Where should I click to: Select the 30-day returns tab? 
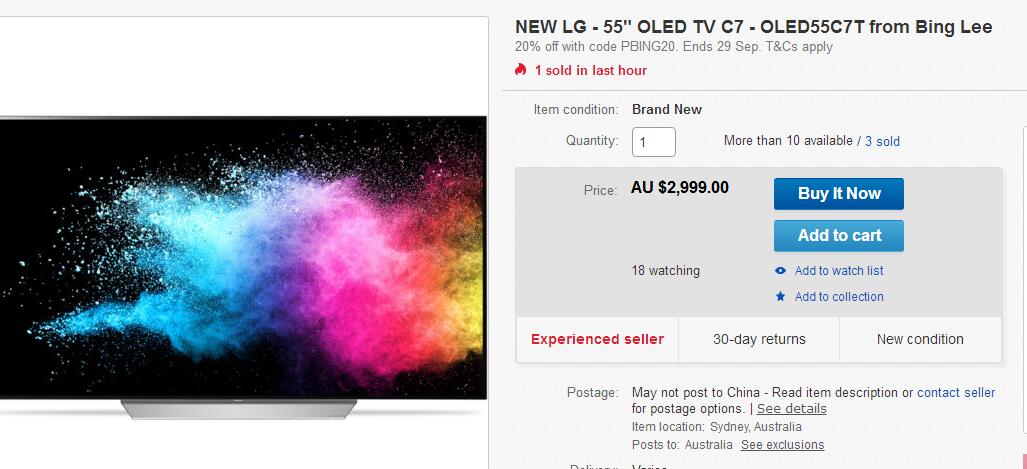click(x=759, y=339)
